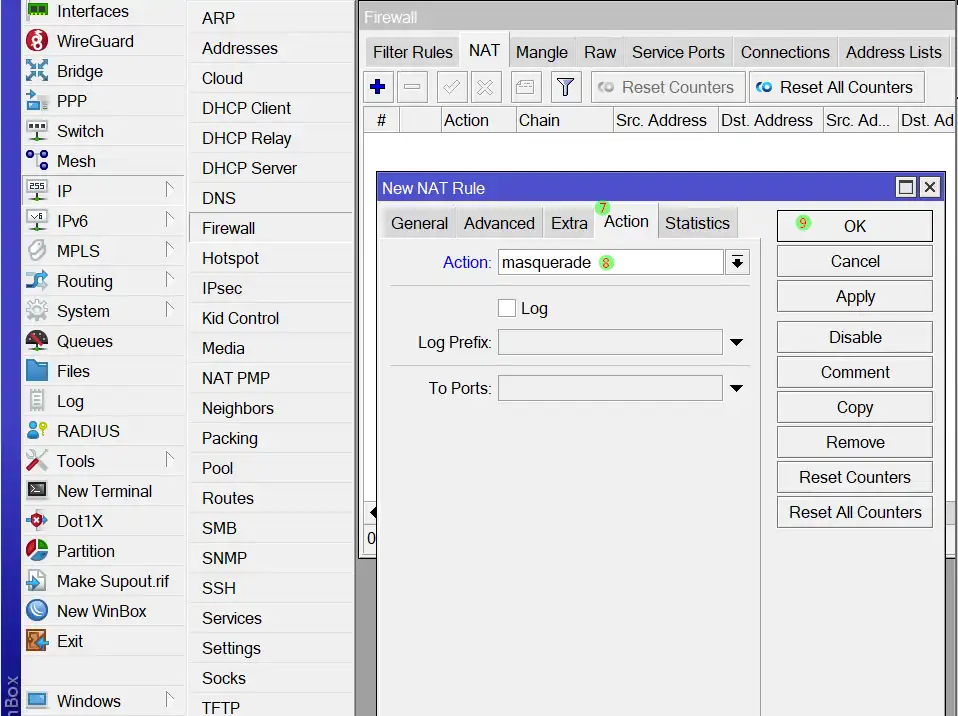Viewport: 958px width, 716px height.
Task: Click Reset All Counters in Firewall toolbar
Action: point(836,87)
